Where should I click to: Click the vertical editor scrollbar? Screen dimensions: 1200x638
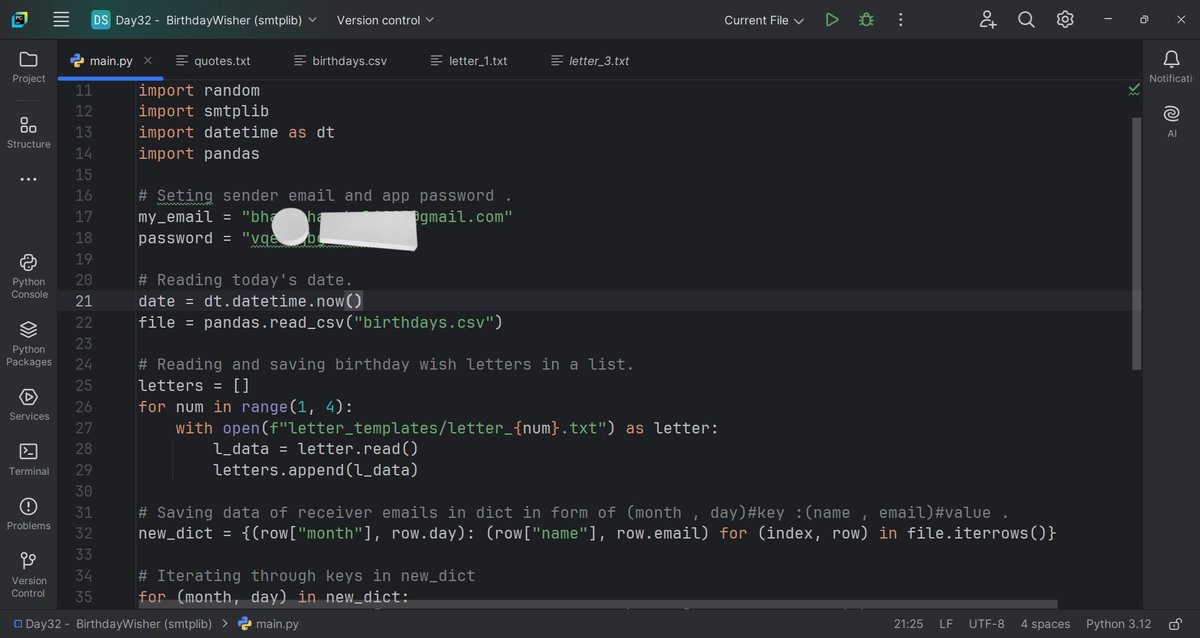(1136, 243)
